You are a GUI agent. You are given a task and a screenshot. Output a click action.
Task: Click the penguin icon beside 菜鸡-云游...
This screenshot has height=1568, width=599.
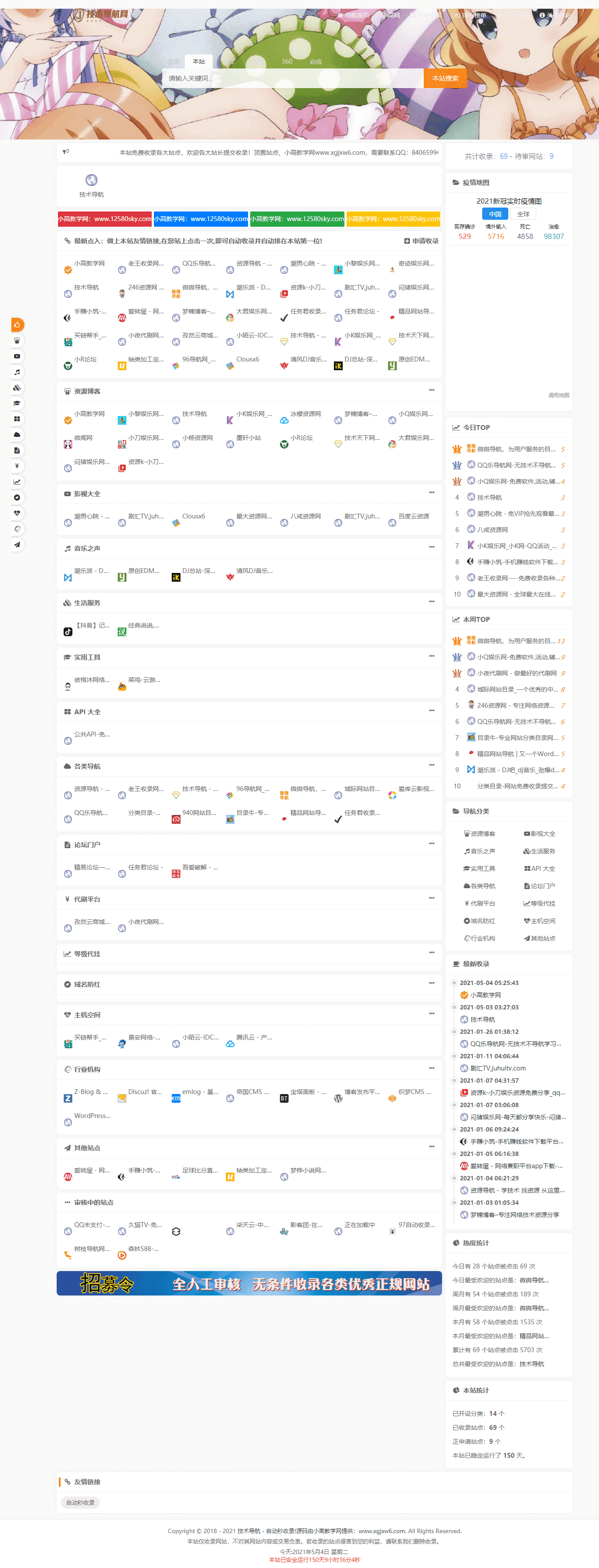[122, 687]
